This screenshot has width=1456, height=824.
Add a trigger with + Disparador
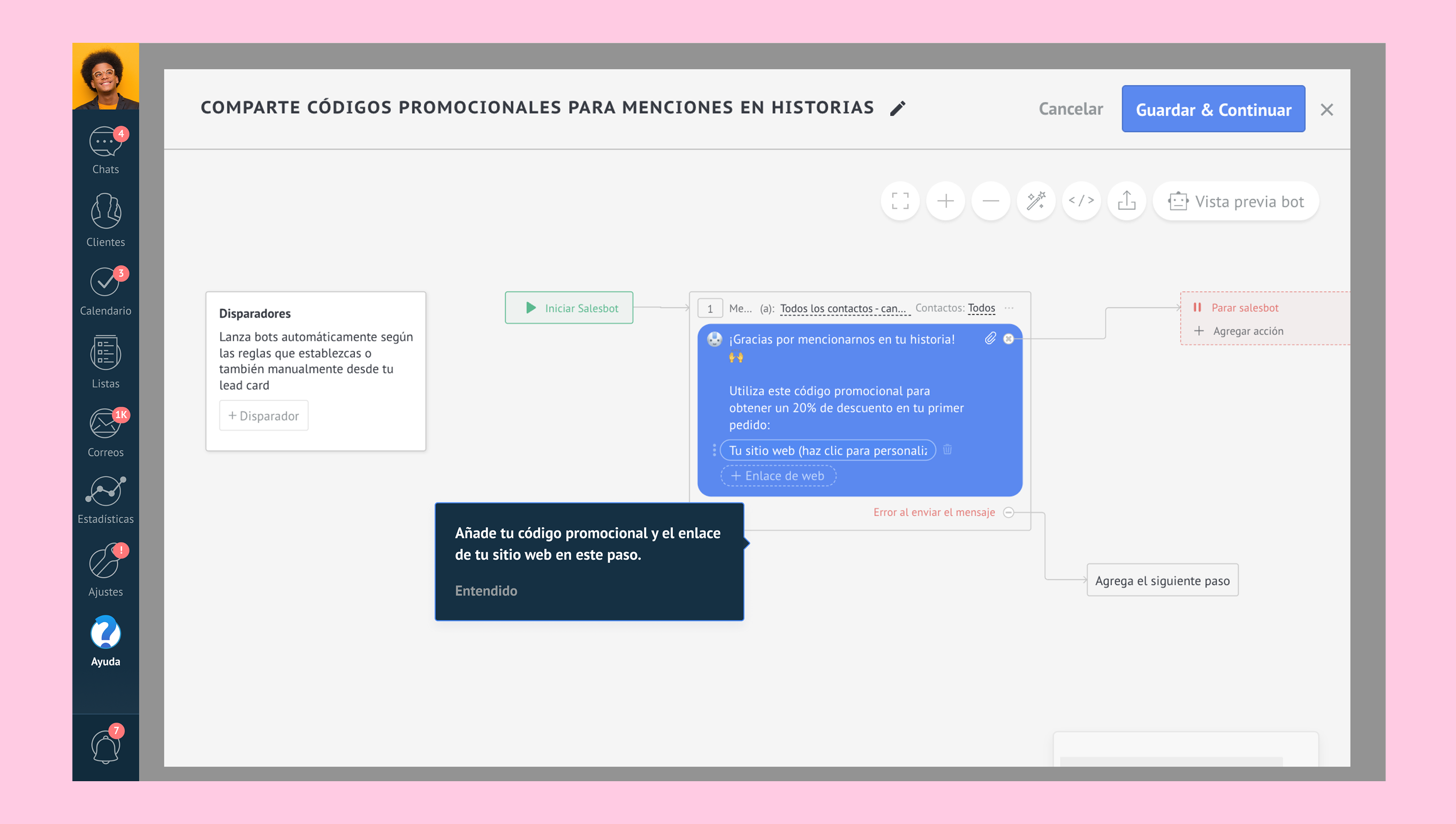tap(264, 415)
